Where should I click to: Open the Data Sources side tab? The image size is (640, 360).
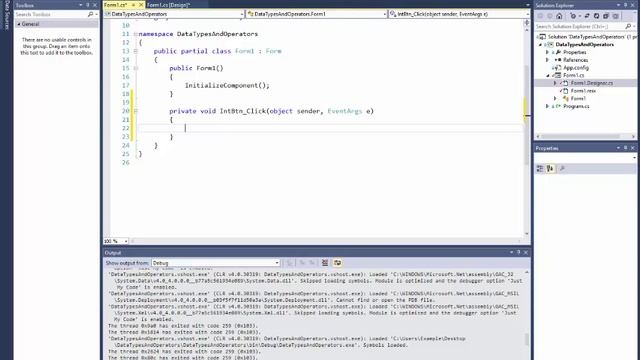click(x=6, y=15)
